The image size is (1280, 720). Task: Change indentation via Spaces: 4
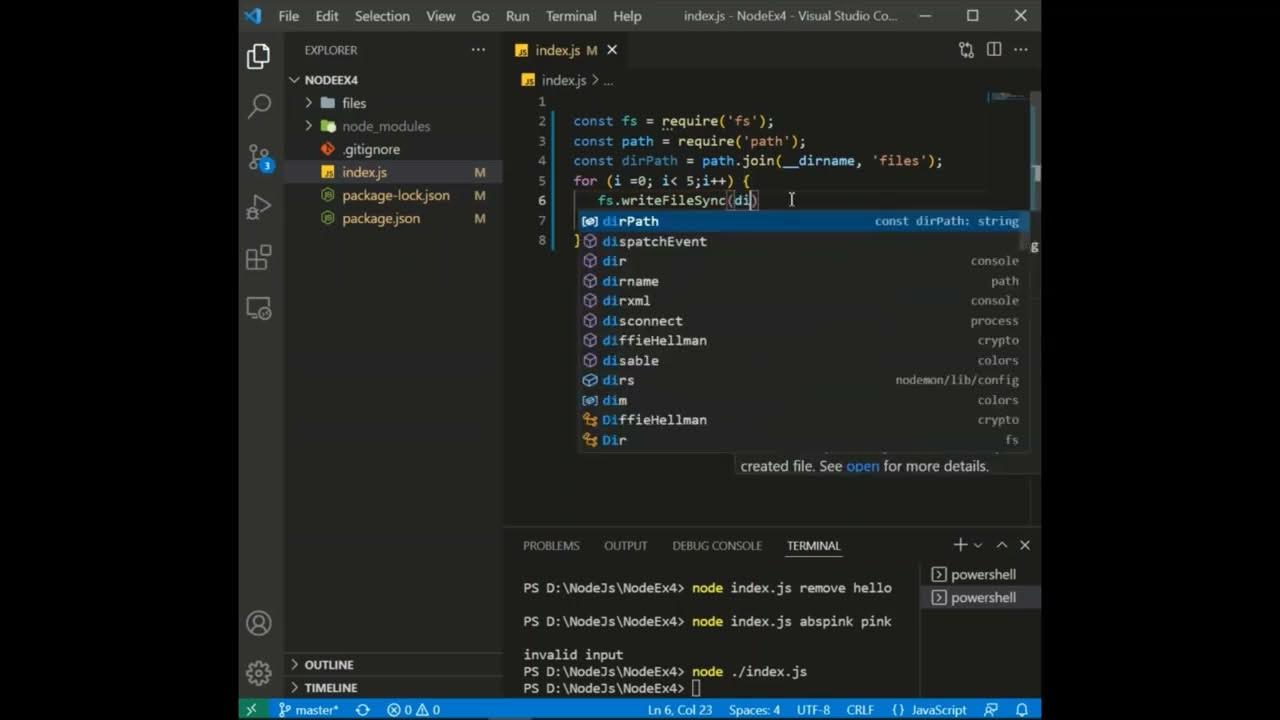[754, 710]
